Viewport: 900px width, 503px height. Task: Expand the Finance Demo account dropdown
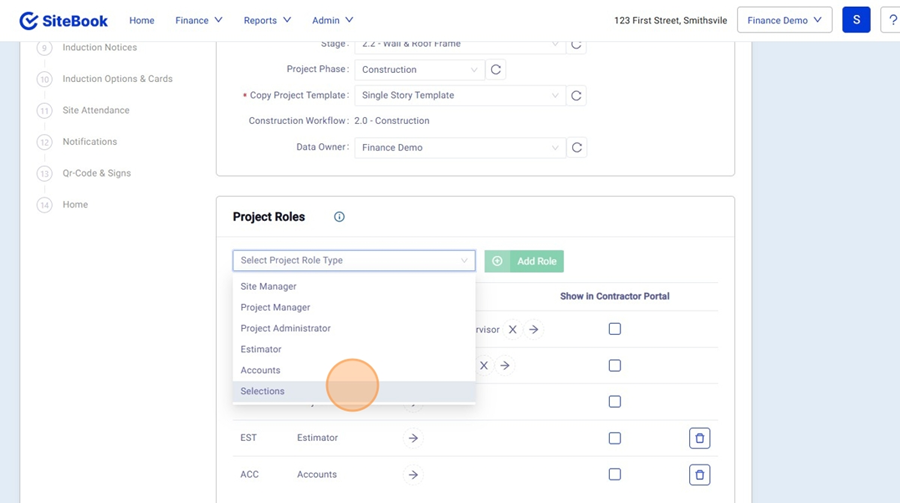pyautogui.click(x=784, y=20)
